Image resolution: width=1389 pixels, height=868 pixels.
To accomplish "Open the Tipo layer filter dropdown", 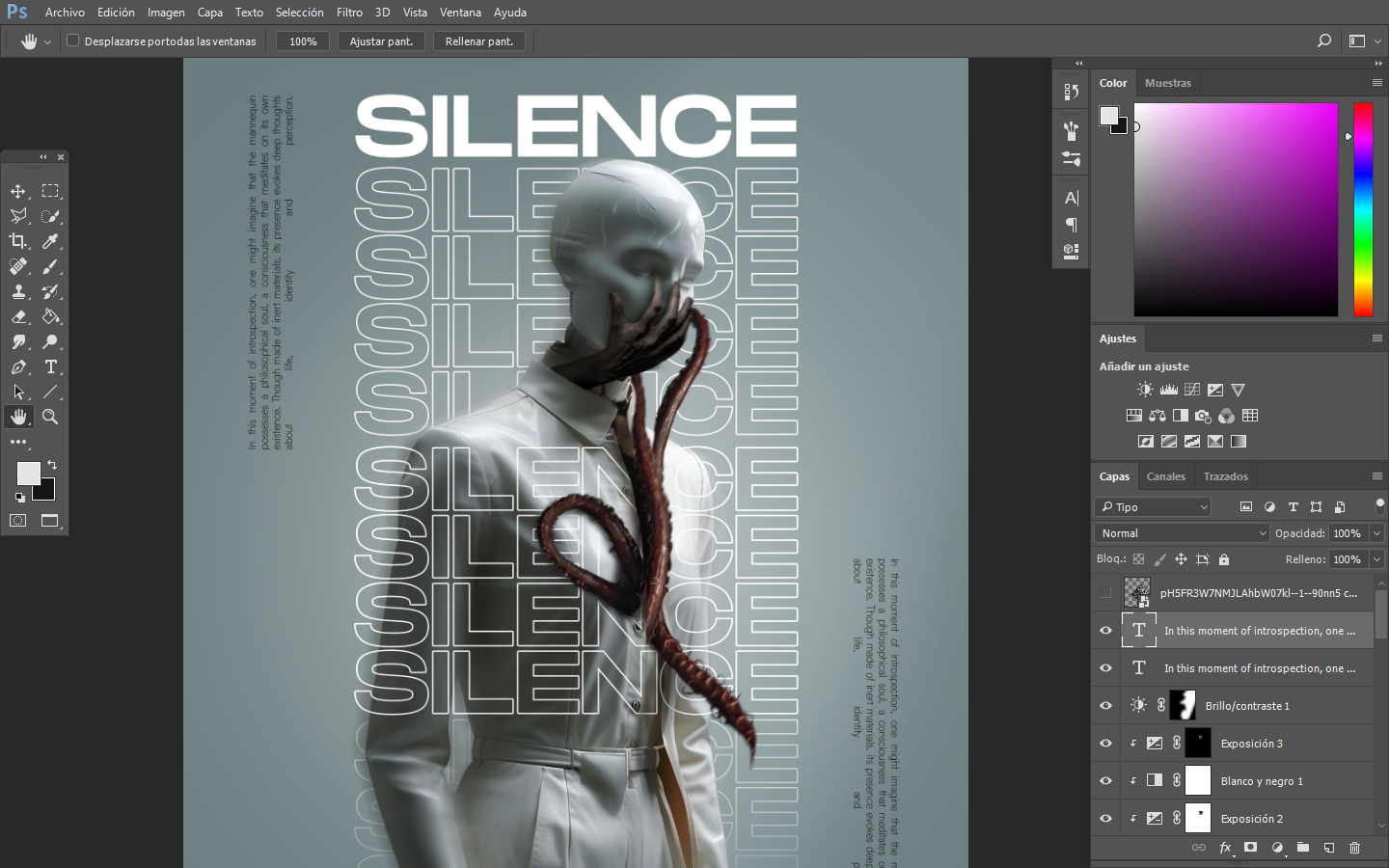I will click(1153, 506).
